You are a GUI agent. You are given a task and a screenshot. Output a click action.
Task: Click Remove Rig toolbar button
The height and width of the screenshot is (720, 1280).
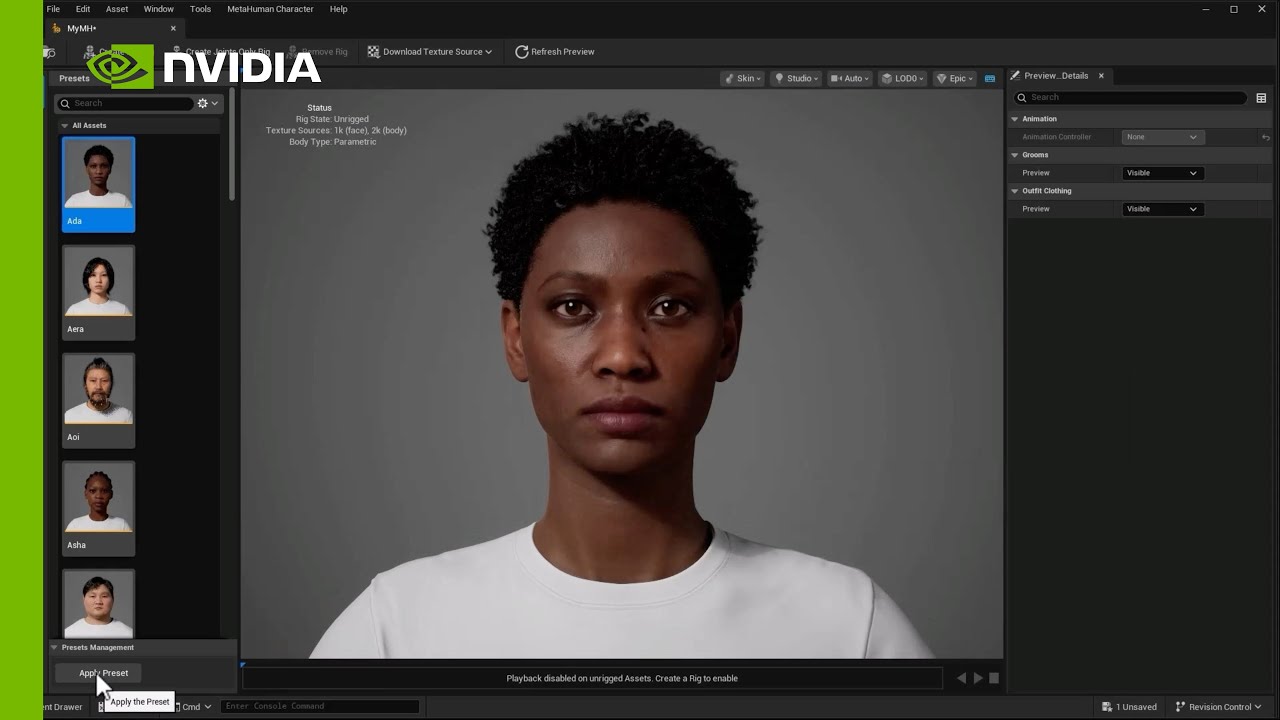(x=318, y=51)
